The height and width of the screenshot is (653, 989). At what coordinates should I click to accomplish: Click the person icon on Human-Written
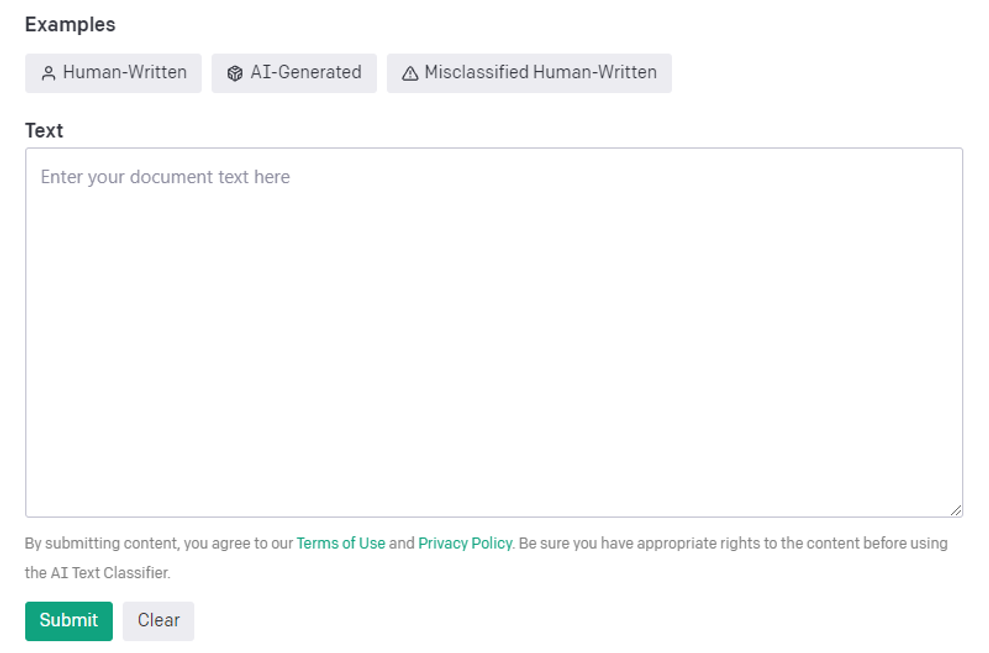pyautogui.click(x=48, y=73)
